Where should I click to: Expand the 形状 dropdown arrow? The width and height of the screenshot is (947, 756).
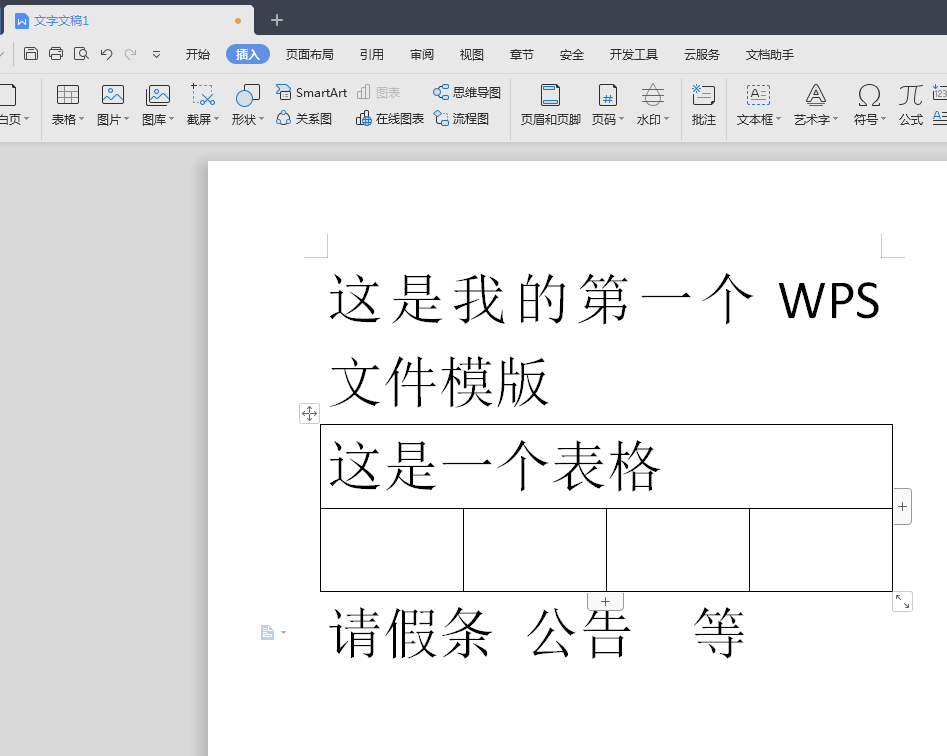[x=262, y=120]
